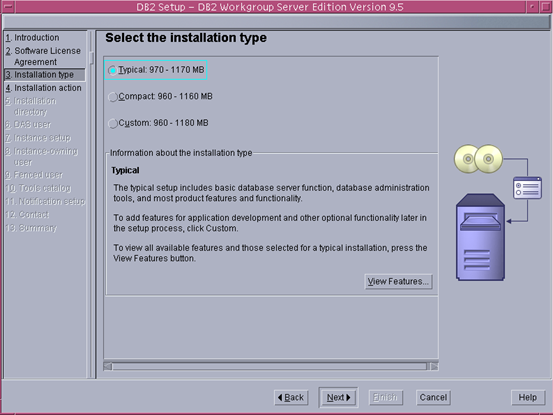Click the installation CD discs graphic

point(478,159)
